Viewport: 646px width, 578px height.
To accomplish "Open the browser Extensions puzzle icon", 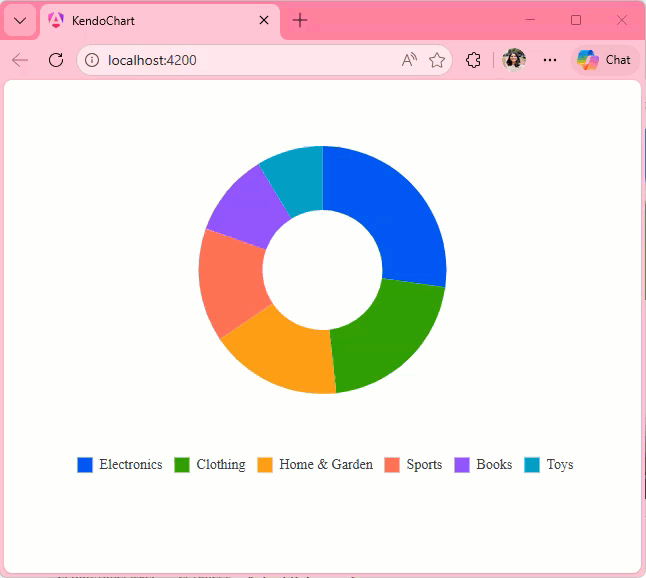I will pyautogui.click(x=474, y=60).
